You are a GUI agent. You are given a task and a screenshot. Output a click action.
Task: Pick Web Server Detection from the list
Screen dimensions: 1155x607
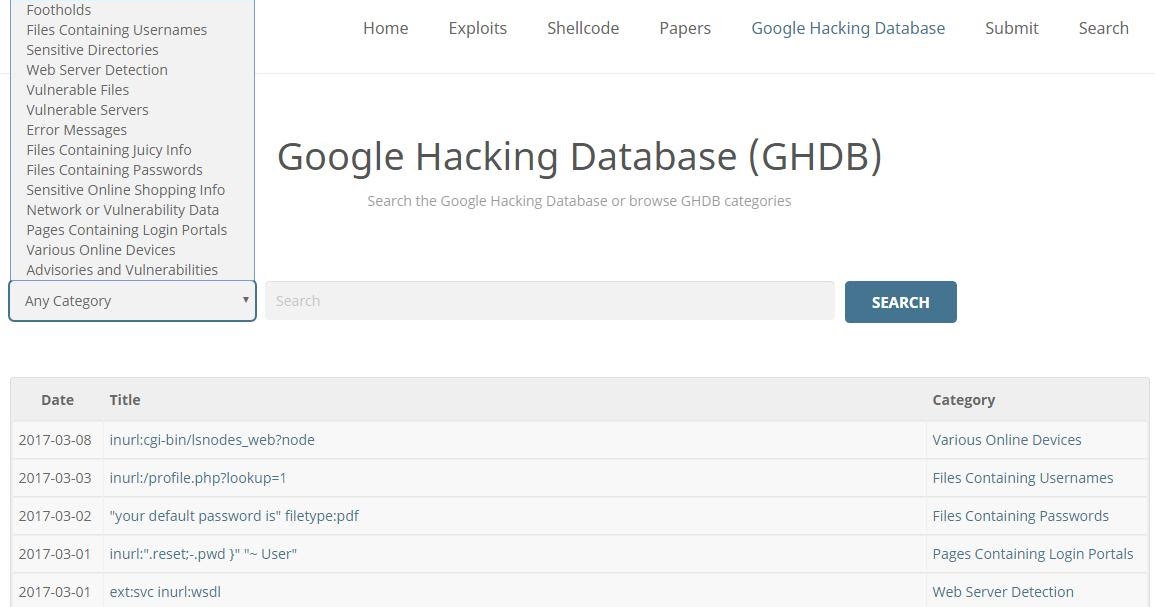coord(96,69)
